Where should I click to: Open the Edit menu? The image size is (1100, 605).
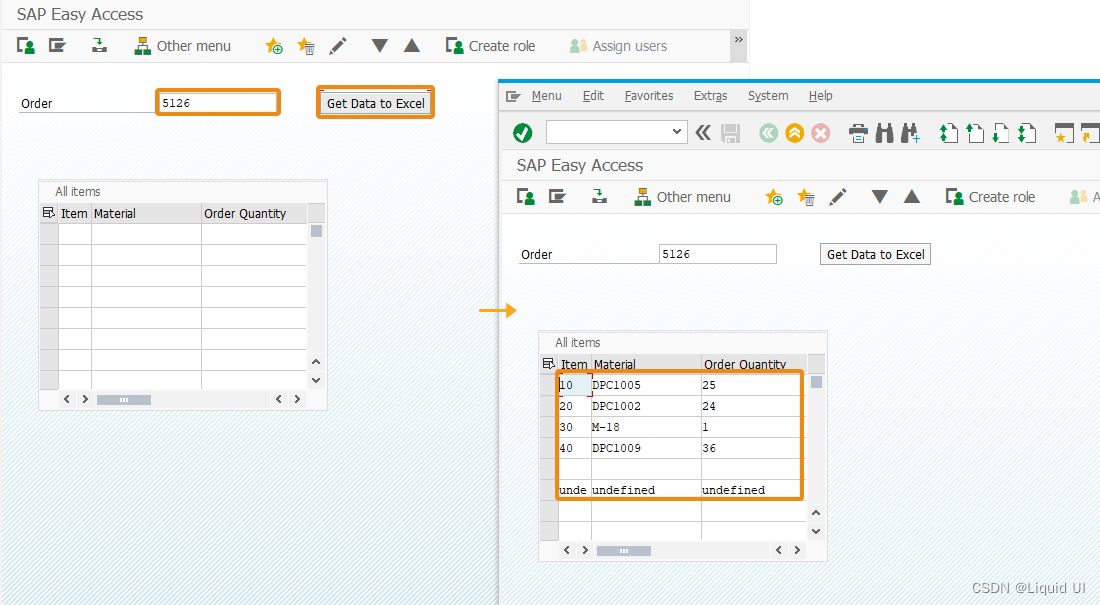tap(593, 96)
